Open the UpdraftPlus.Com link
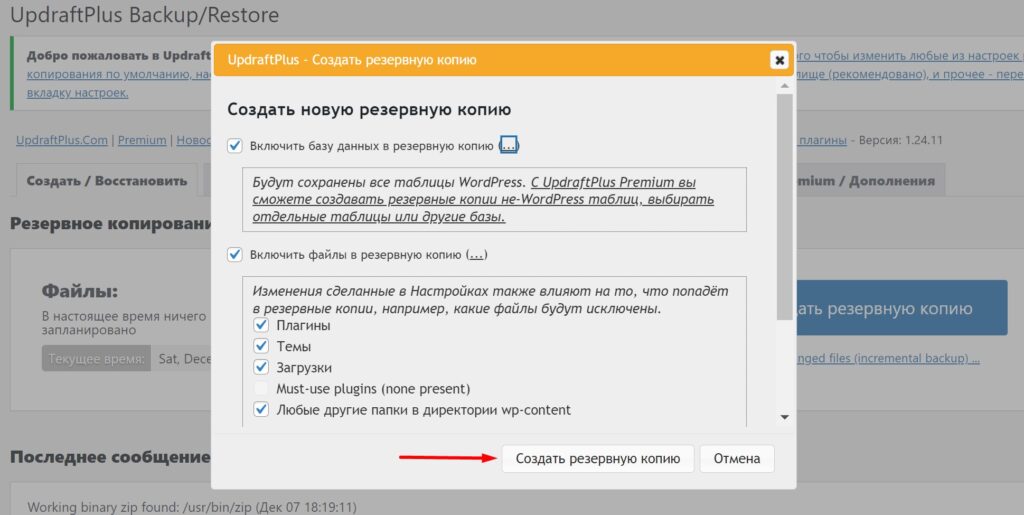This screenshot has width=1024, height=515. tap(62, 140)
